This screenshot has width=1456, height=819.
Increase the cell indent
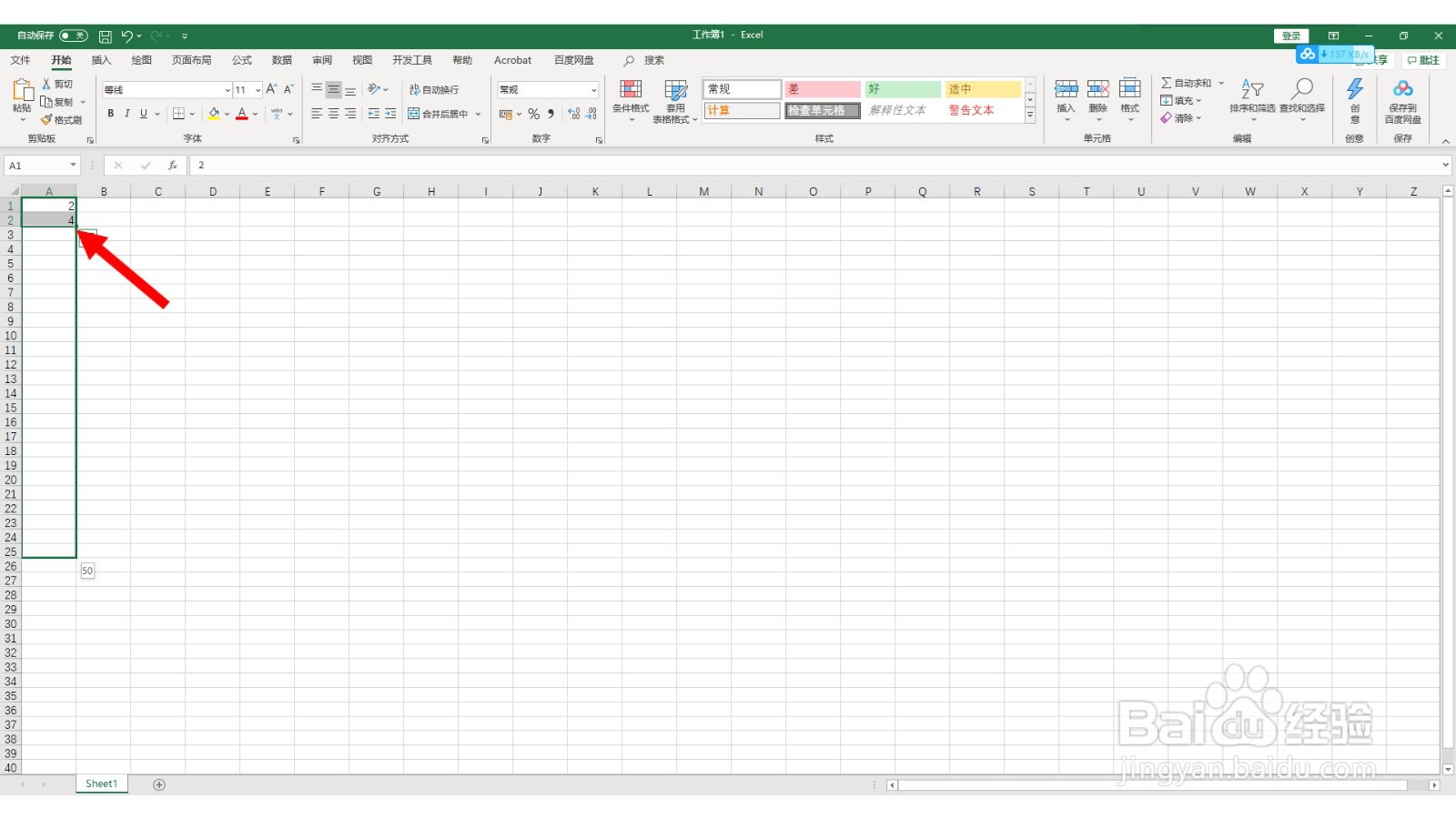[390, 114]
